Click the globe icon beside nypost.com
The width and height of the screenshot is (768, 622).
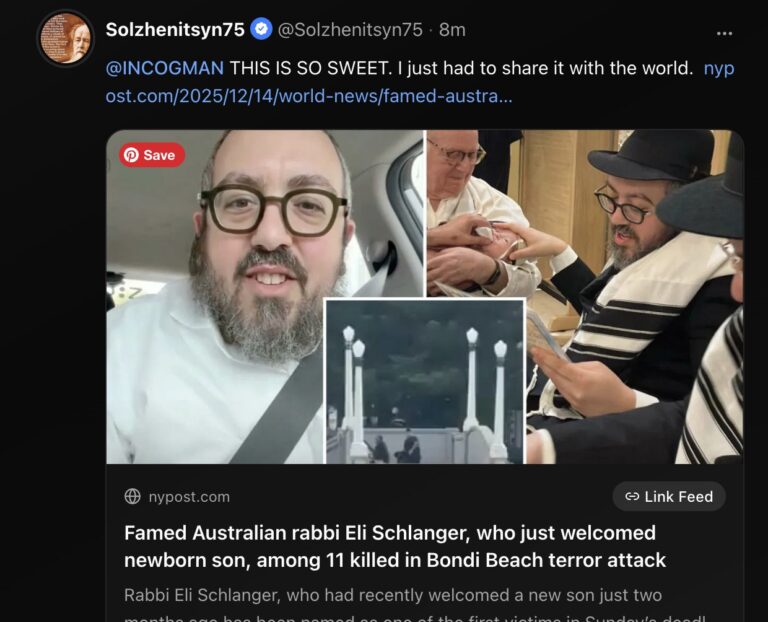132,497
